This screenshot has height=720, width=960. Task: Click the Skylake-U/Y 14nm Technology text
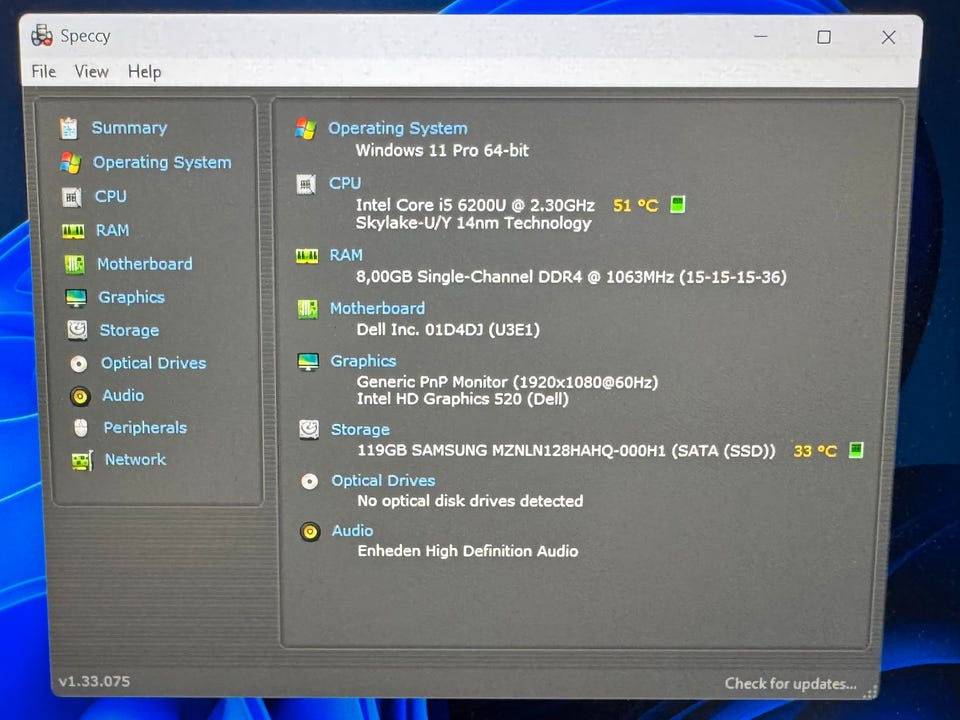click(x=474, y=223)
